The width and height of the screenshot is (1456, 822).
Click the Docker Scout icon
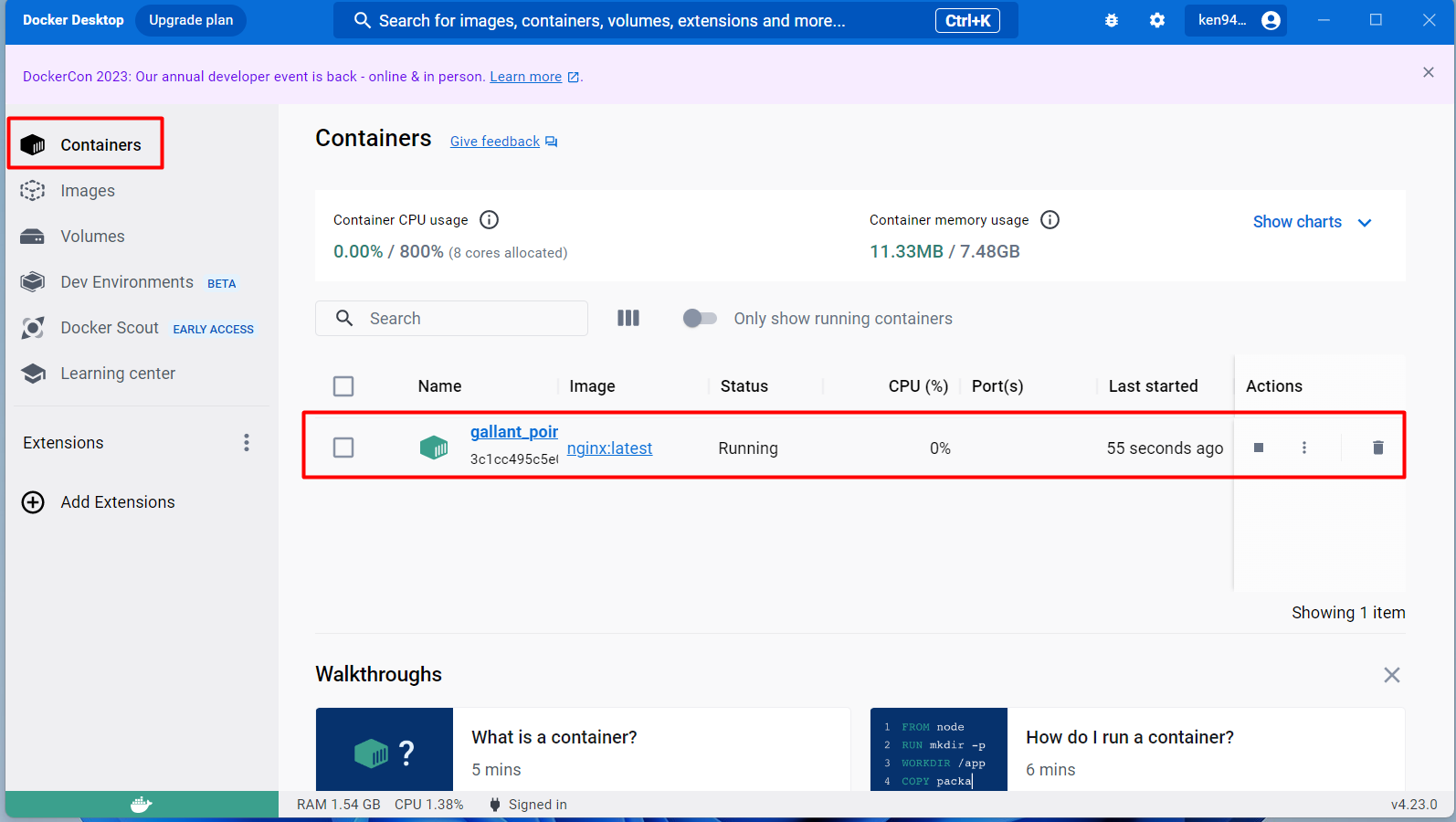(x=33, y=328)
